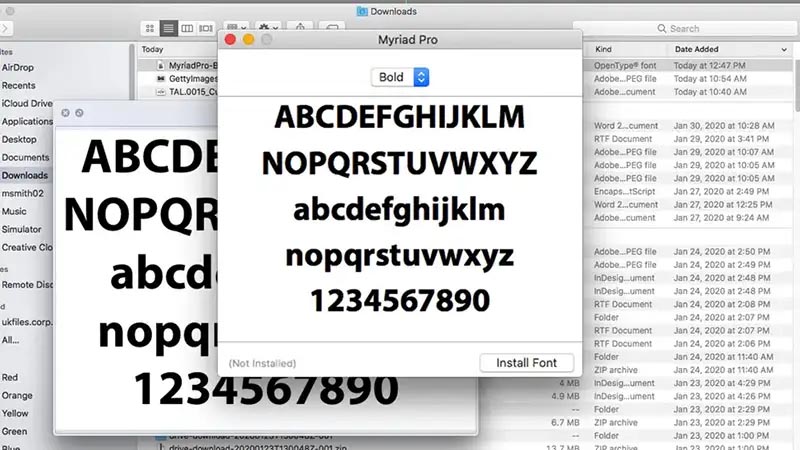Switch Finder to list view

(x=168, y=29)
